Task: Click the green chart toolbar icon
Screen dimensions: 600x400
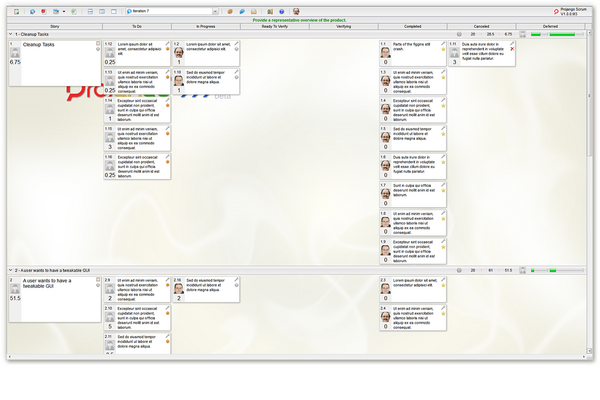Action: pos(270,11)
